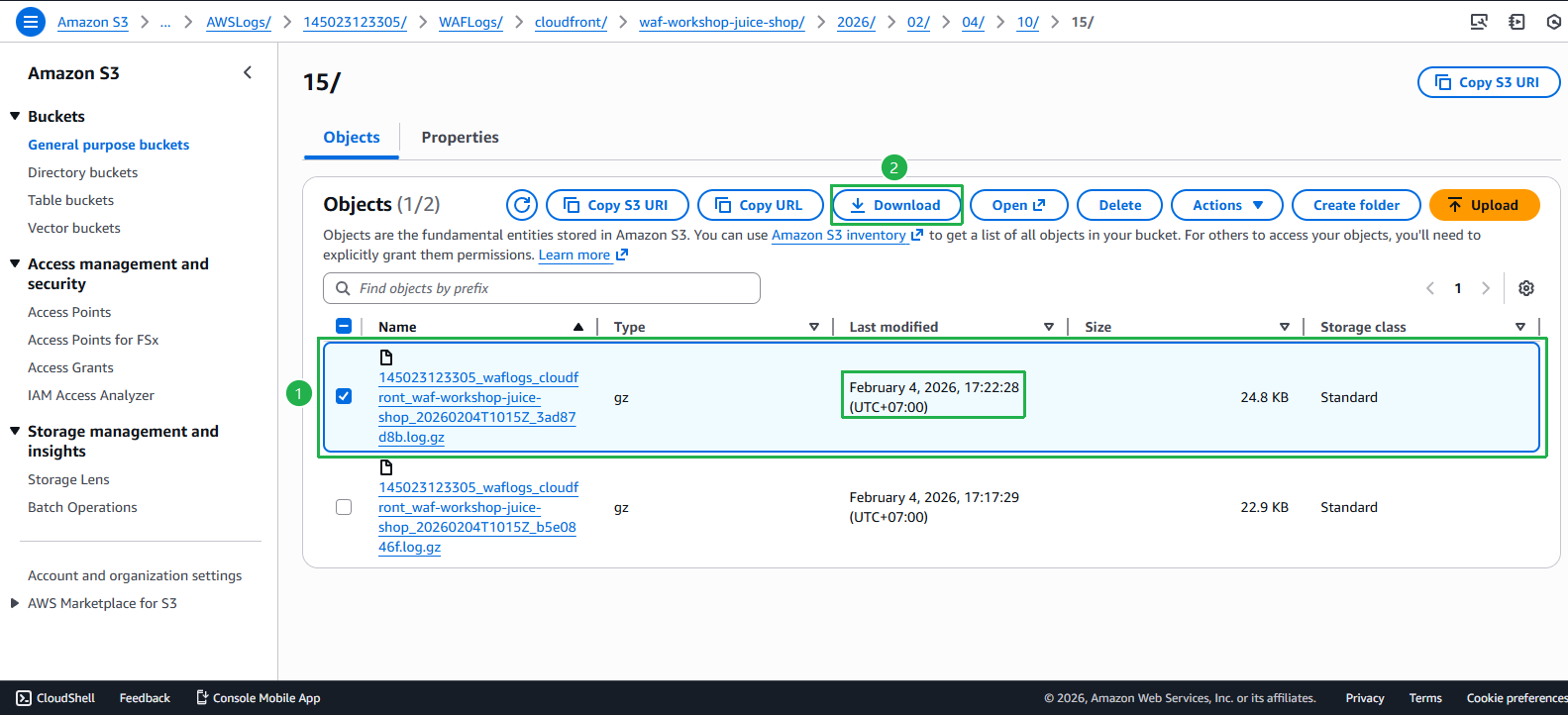
Task: Collapse the Buckets section
Action: (15, 116)
